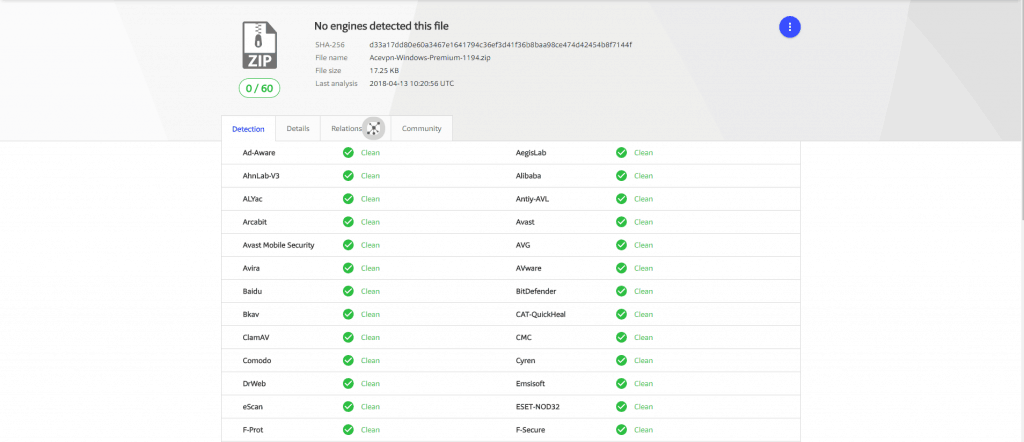Image resolution: width=1024 pixels, height=442 pixels.
Task: Open the Details tab
Action: 298,129
